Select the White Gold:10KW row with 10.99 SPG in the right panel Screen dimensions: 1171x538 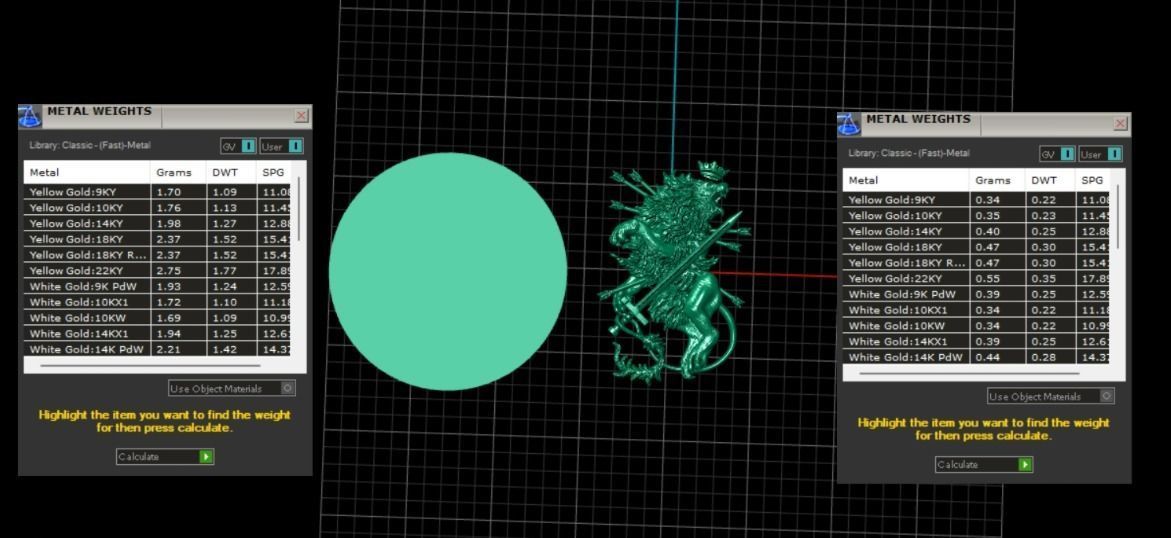point(977,325)
